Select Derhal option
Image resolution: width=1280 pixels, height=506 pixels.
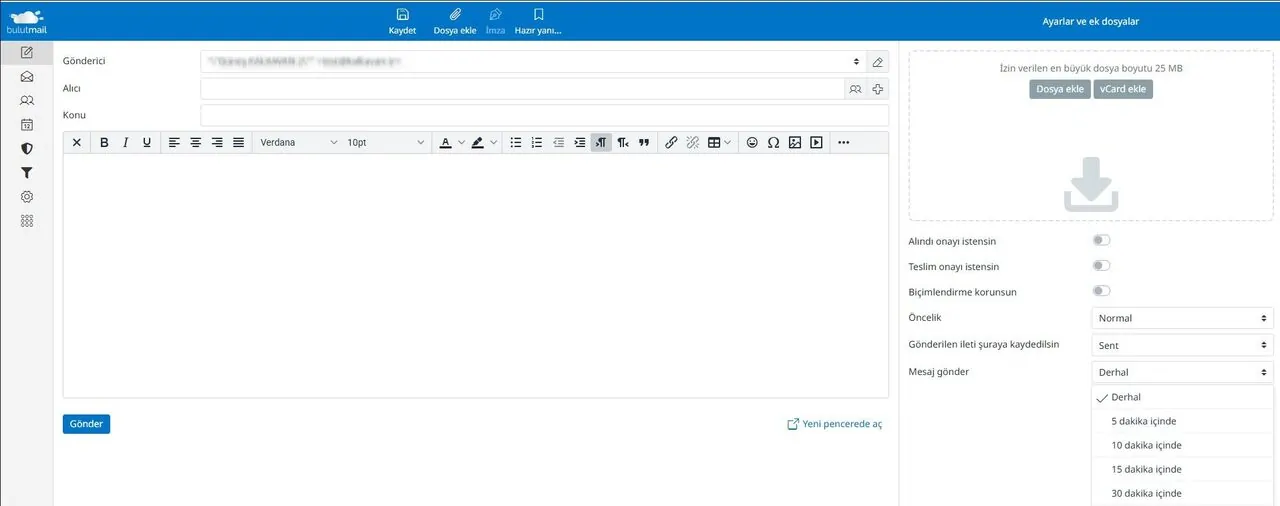point(1182,397)
